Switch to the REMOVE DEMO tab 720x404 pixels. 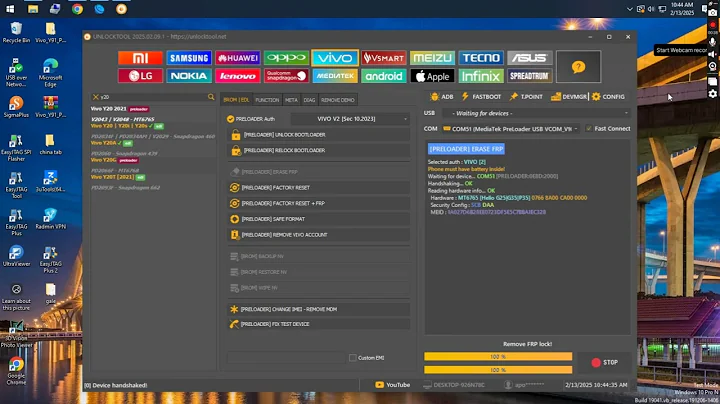(338, 100)
